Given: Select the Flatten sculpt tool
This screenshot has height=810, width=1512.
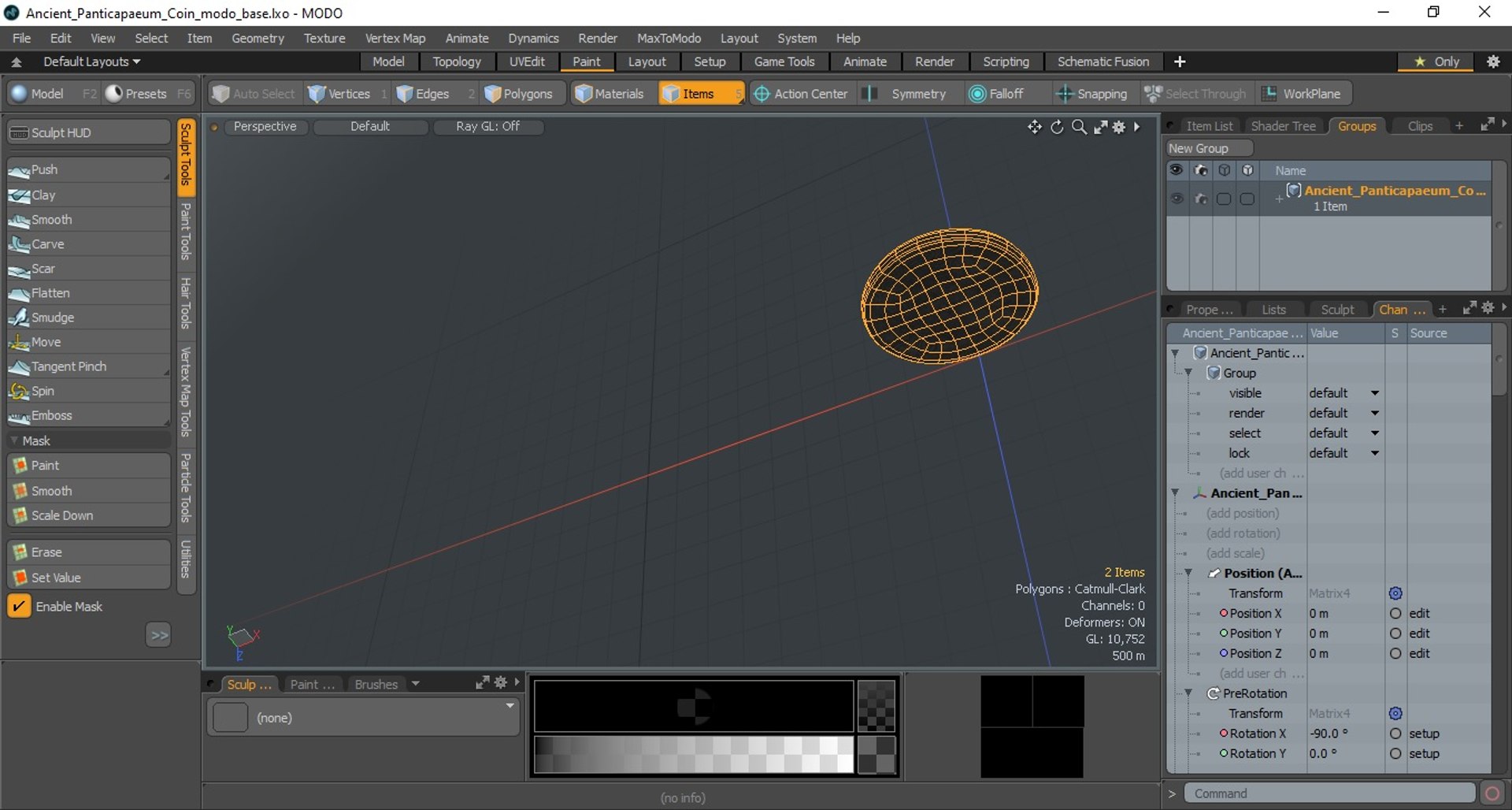Looking at the screenshot, I should pyautogui.click(x=88, y=292).
